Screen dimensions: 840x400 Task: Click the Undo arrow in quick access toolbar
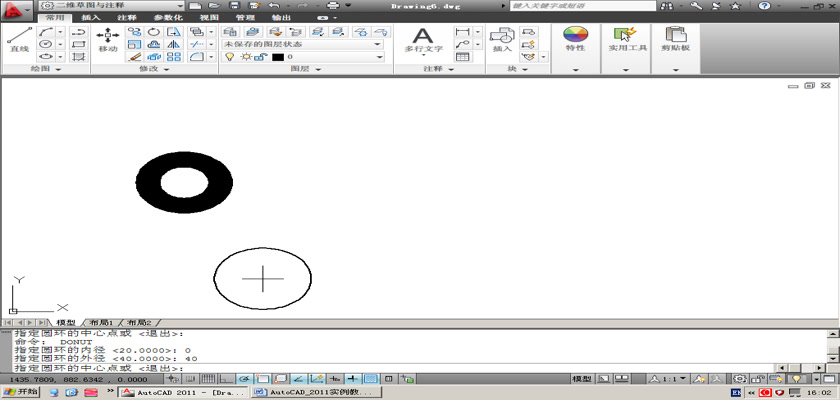[x=274, y=5]
